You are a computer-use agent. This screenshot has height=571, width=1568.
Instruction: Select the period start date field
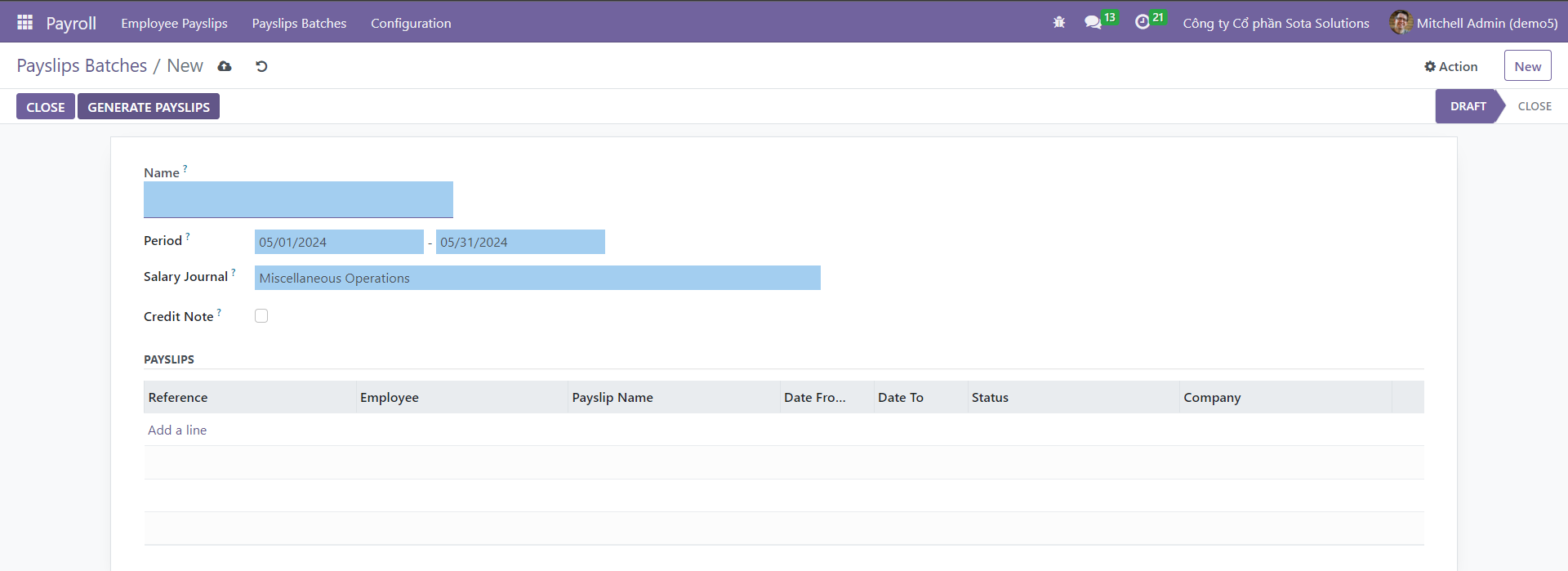point(338,242)
